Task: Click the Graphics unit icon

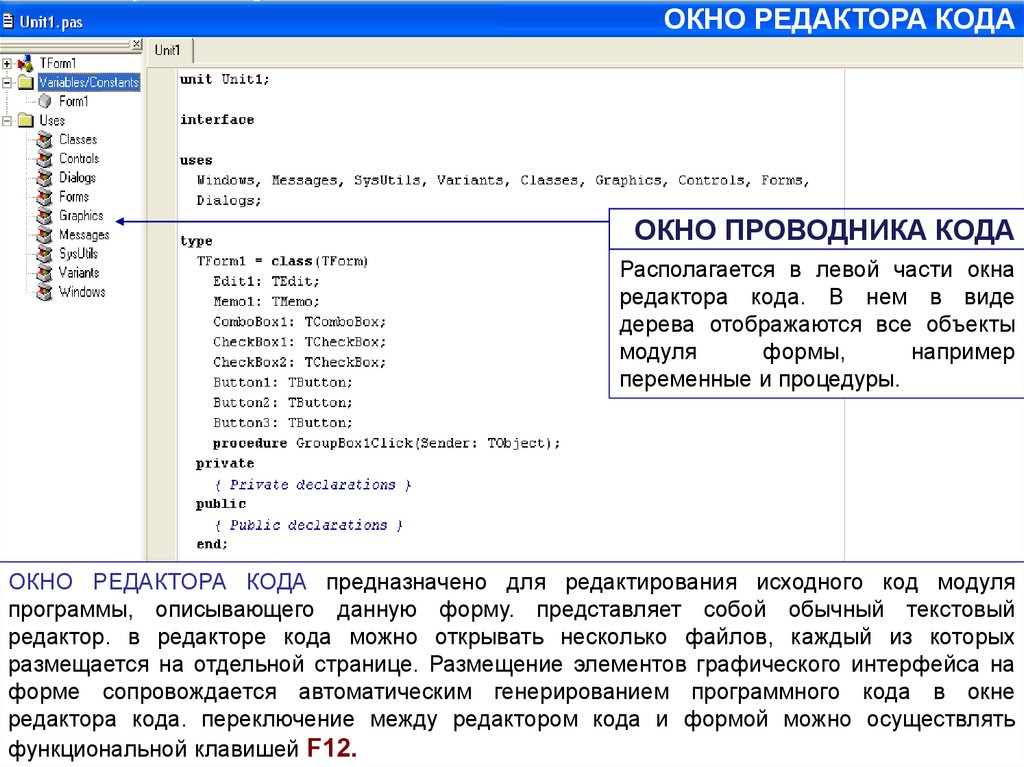Action: point(44,216)
